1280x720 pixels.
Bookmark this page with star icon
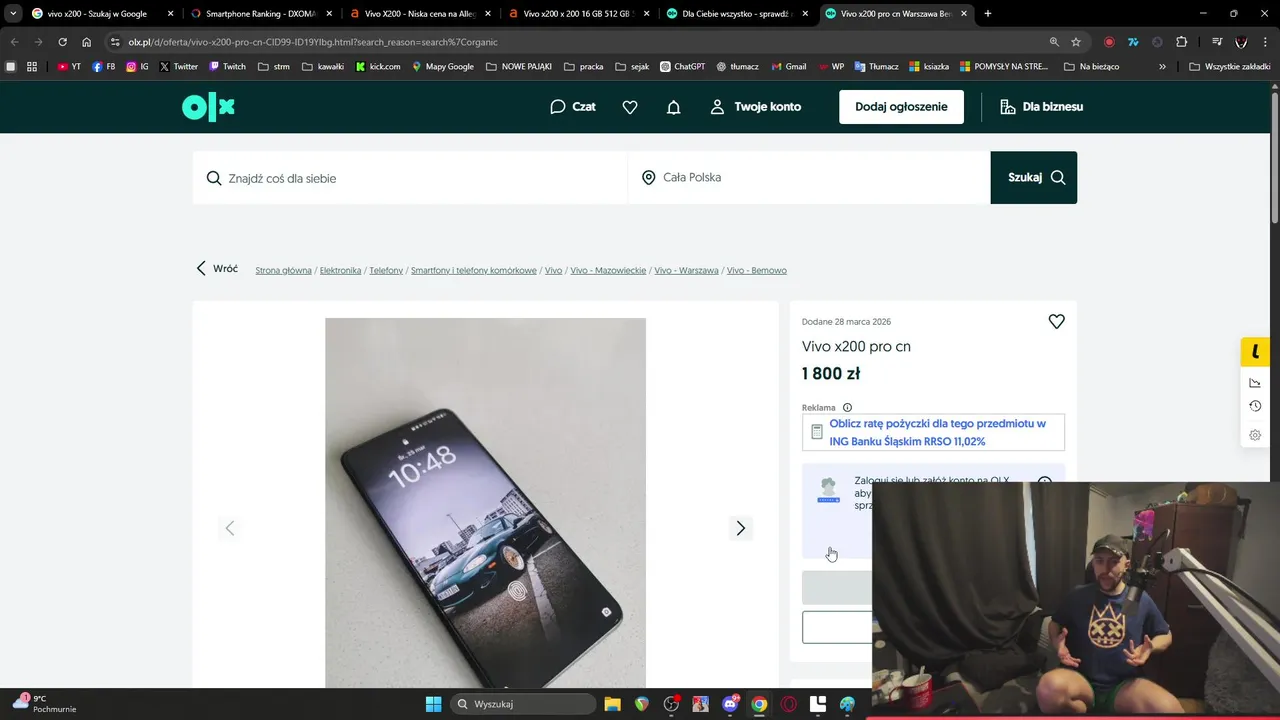1076,42
